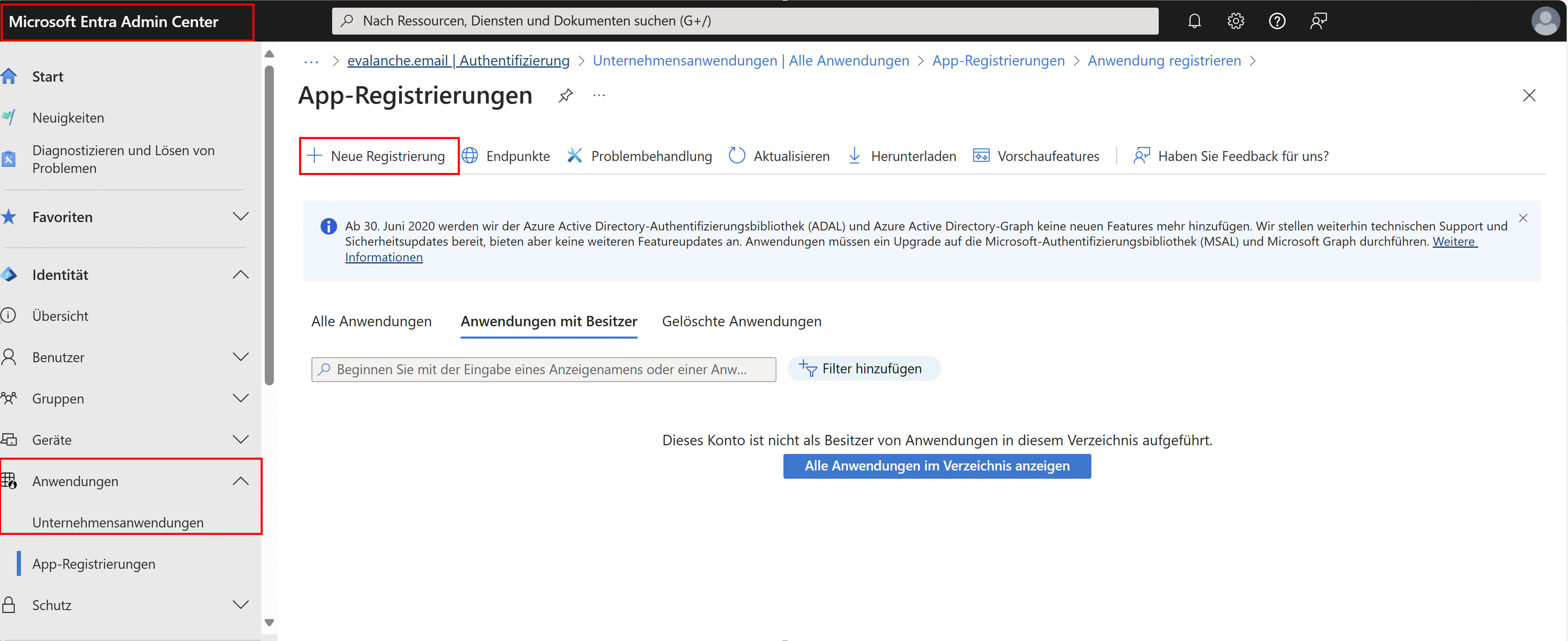Open feedback icon in top bar
Image resolution: width=1568 pixels, height=641 pixels.
[x=1318, y=21]
